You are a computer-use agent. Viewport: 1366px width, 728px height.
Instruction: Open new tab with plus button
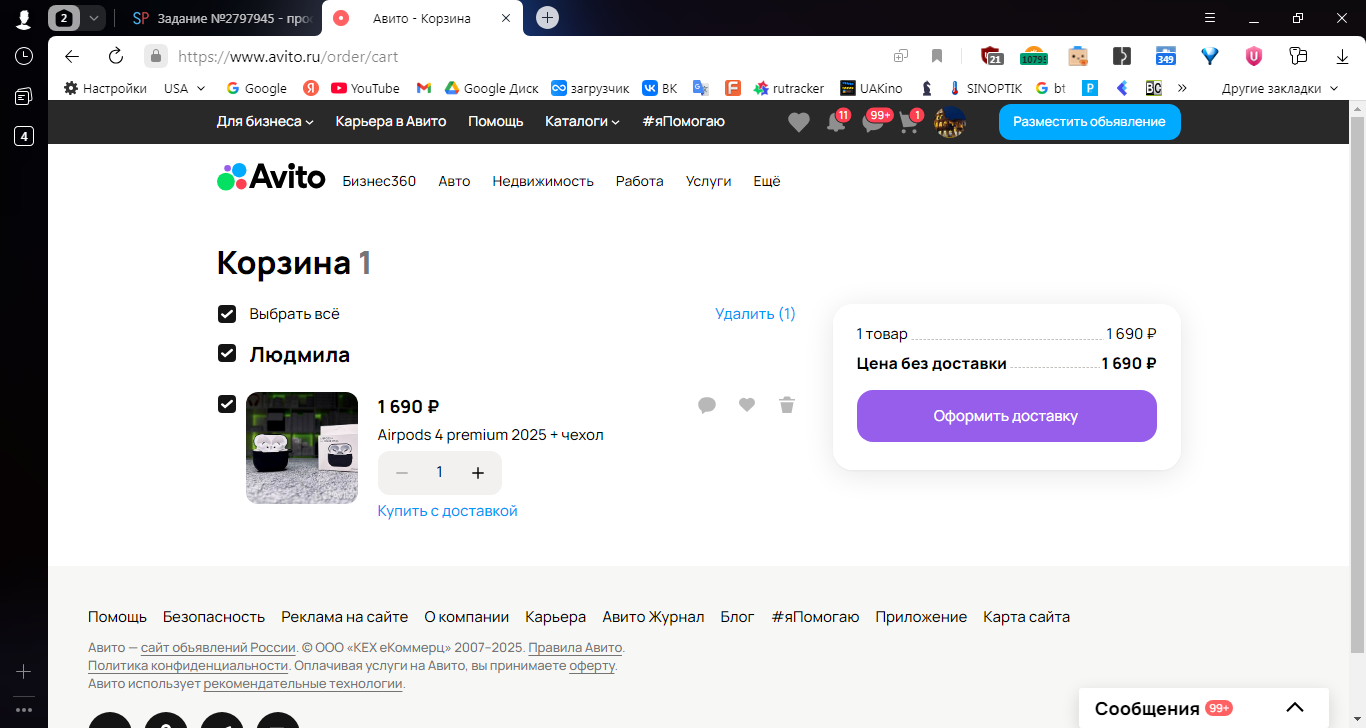547,18
